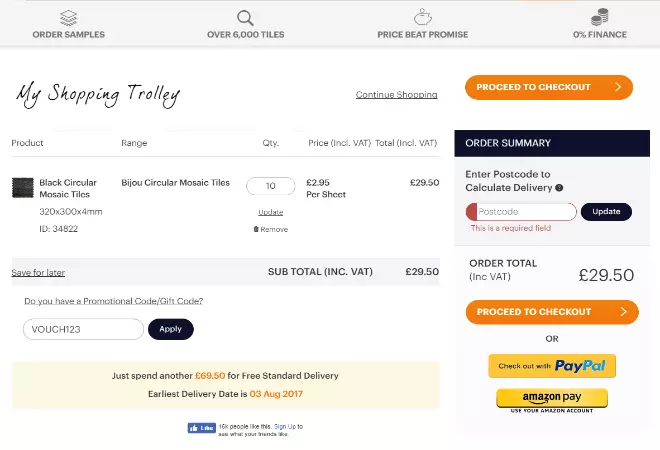
Task: Click the quantity field showing 10
Action: (270, 186)
